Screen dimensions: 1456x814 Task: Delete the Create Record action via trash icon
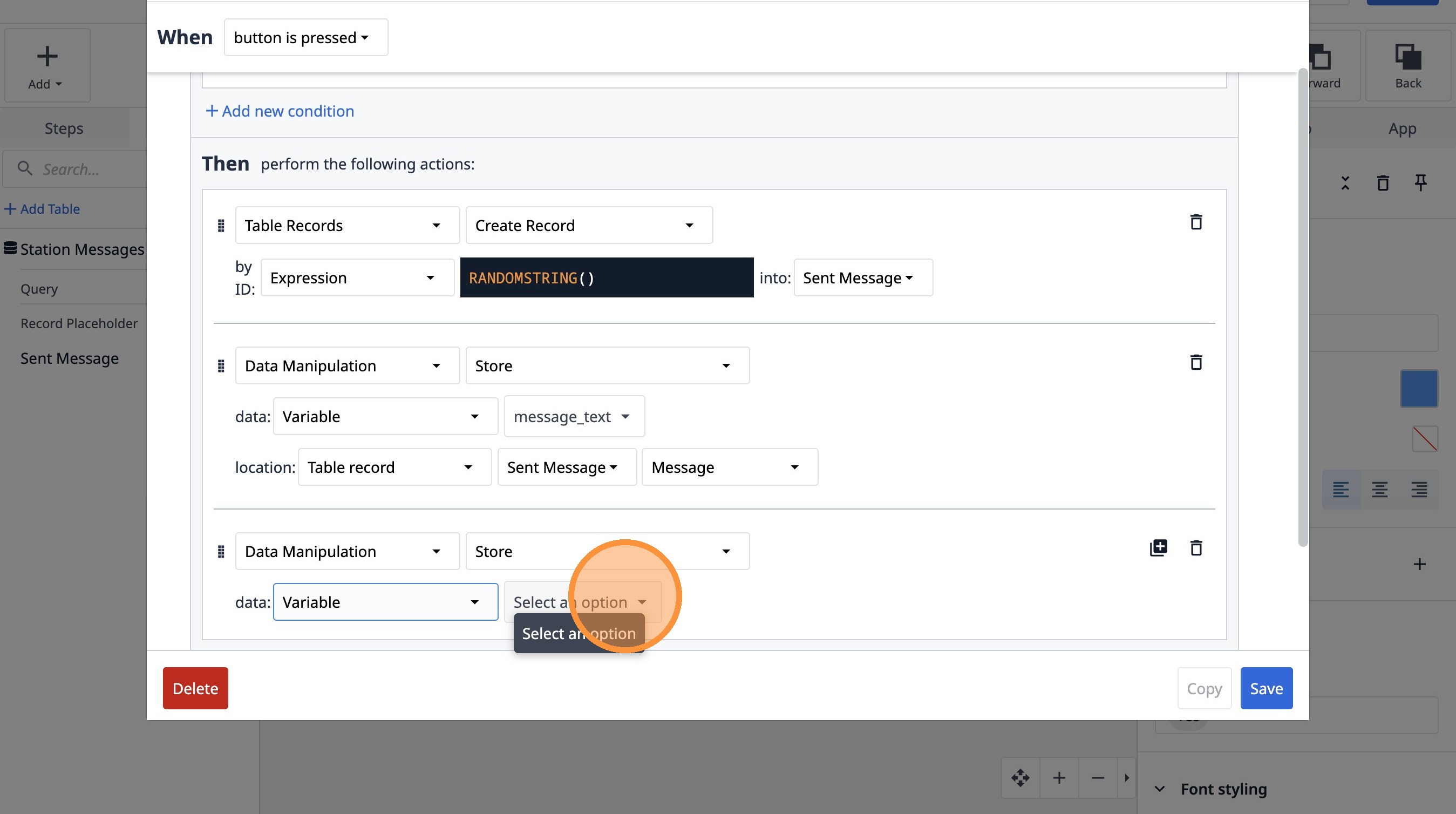(x=1195, y=222)
